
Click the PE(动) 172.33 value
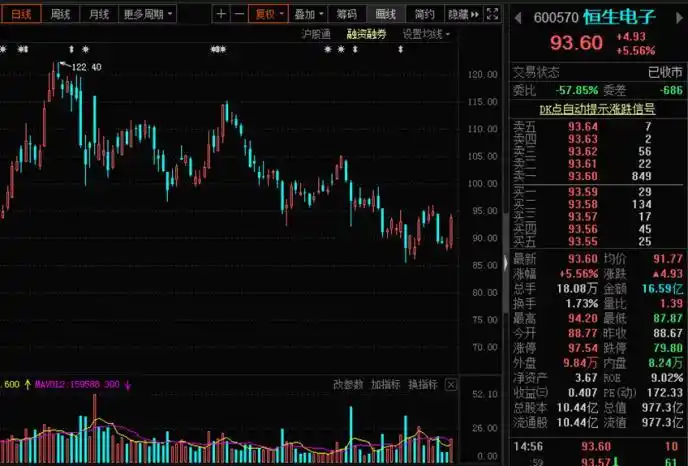665,392
